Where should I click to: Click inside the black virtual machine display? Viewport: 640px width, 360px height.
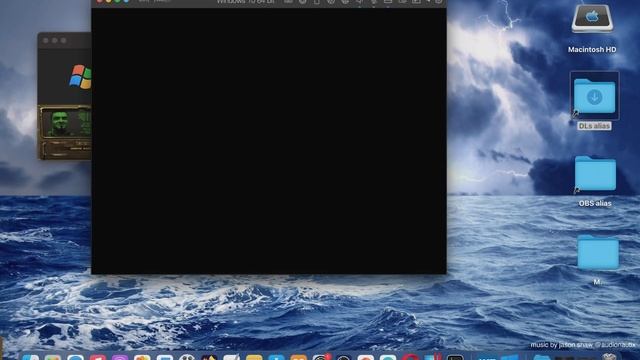pyautogui.click(x=269, y=141)
